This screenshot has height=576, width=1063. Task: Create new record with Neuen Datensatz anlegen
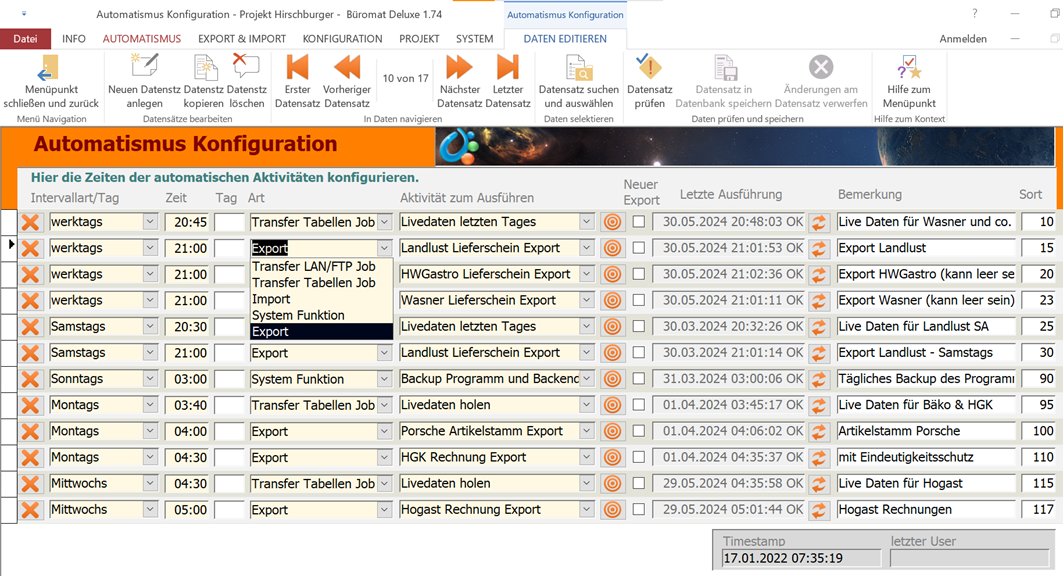click(x=145, y=68)
